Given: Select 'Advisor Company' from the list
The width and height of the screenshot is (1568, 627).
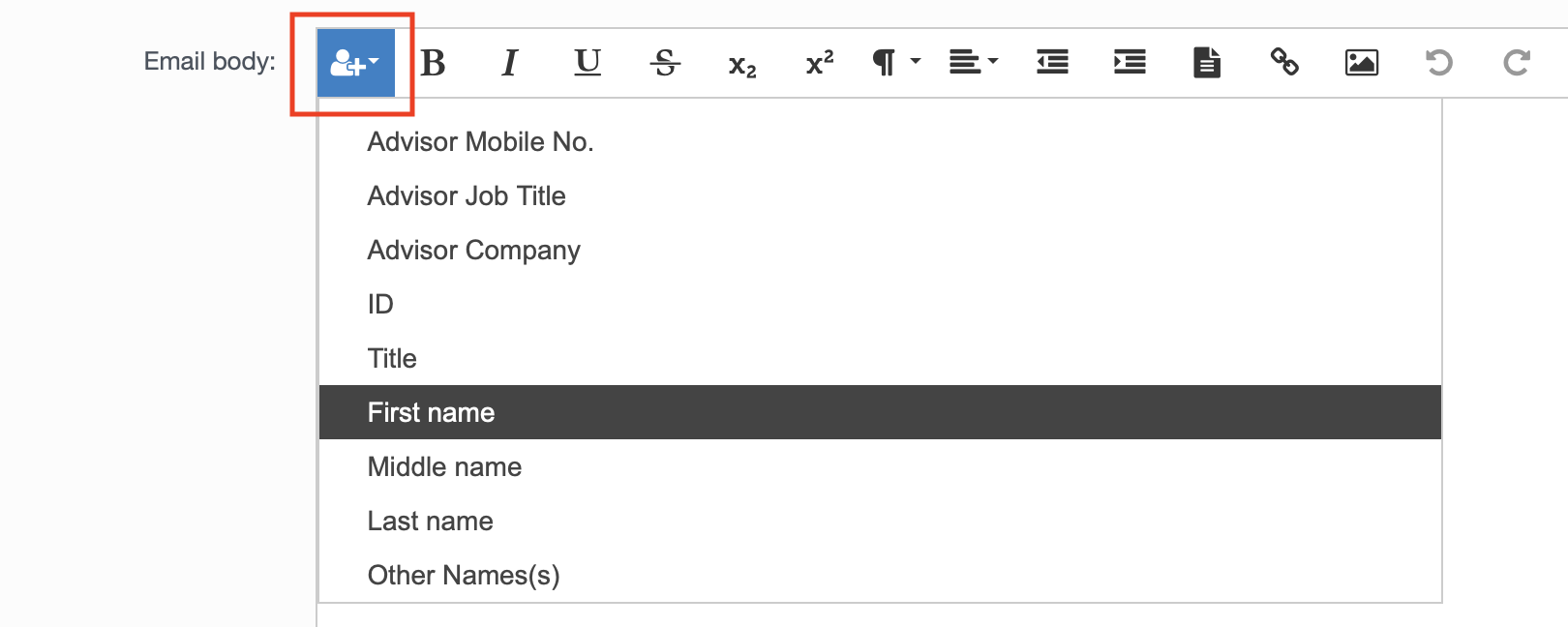Looking at the screenshot, I should pos(473,250).
